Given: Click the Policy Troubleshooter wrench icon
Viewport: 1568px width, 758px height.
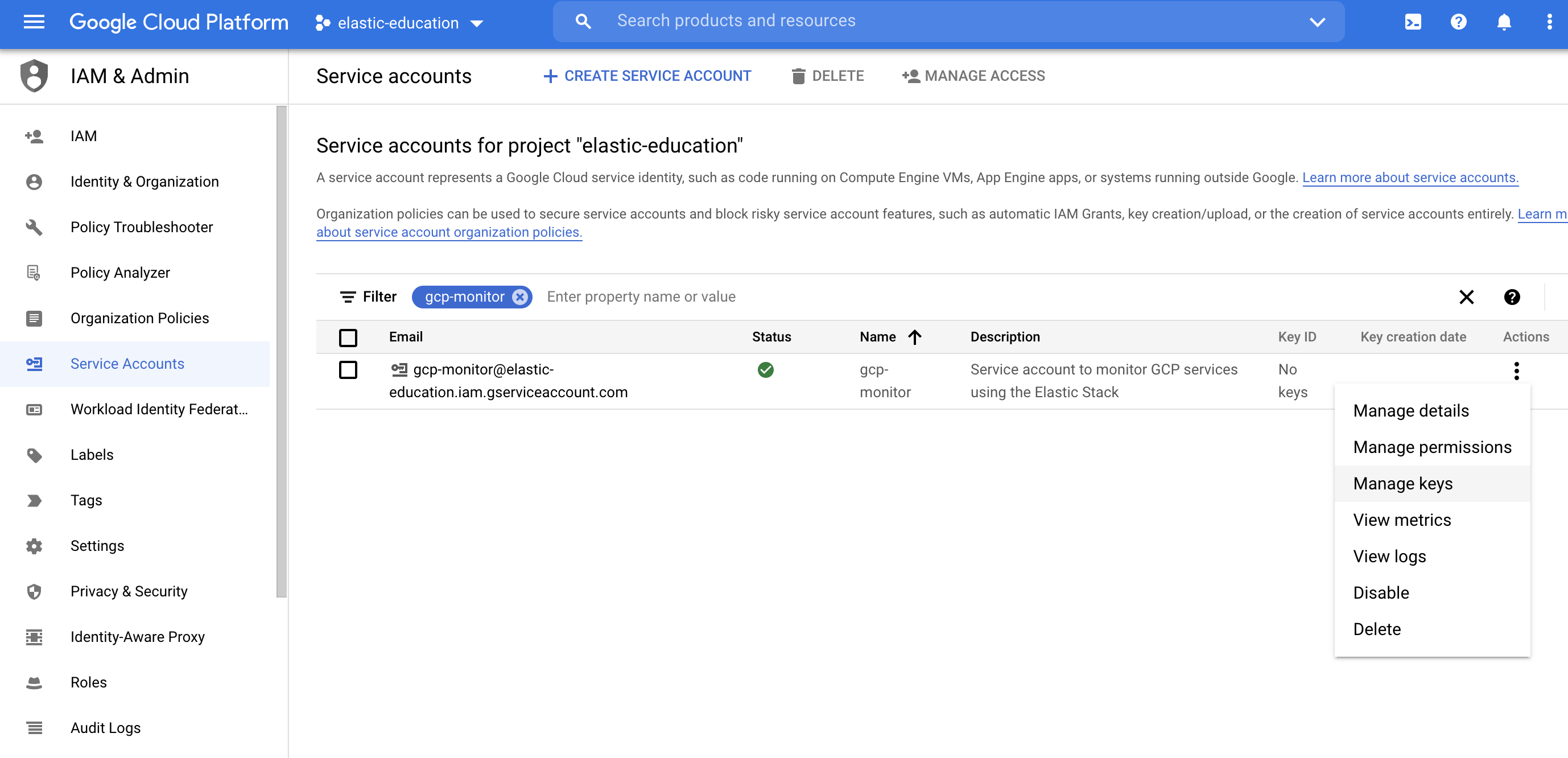Looking at the screenshot, I should point(34,226).
